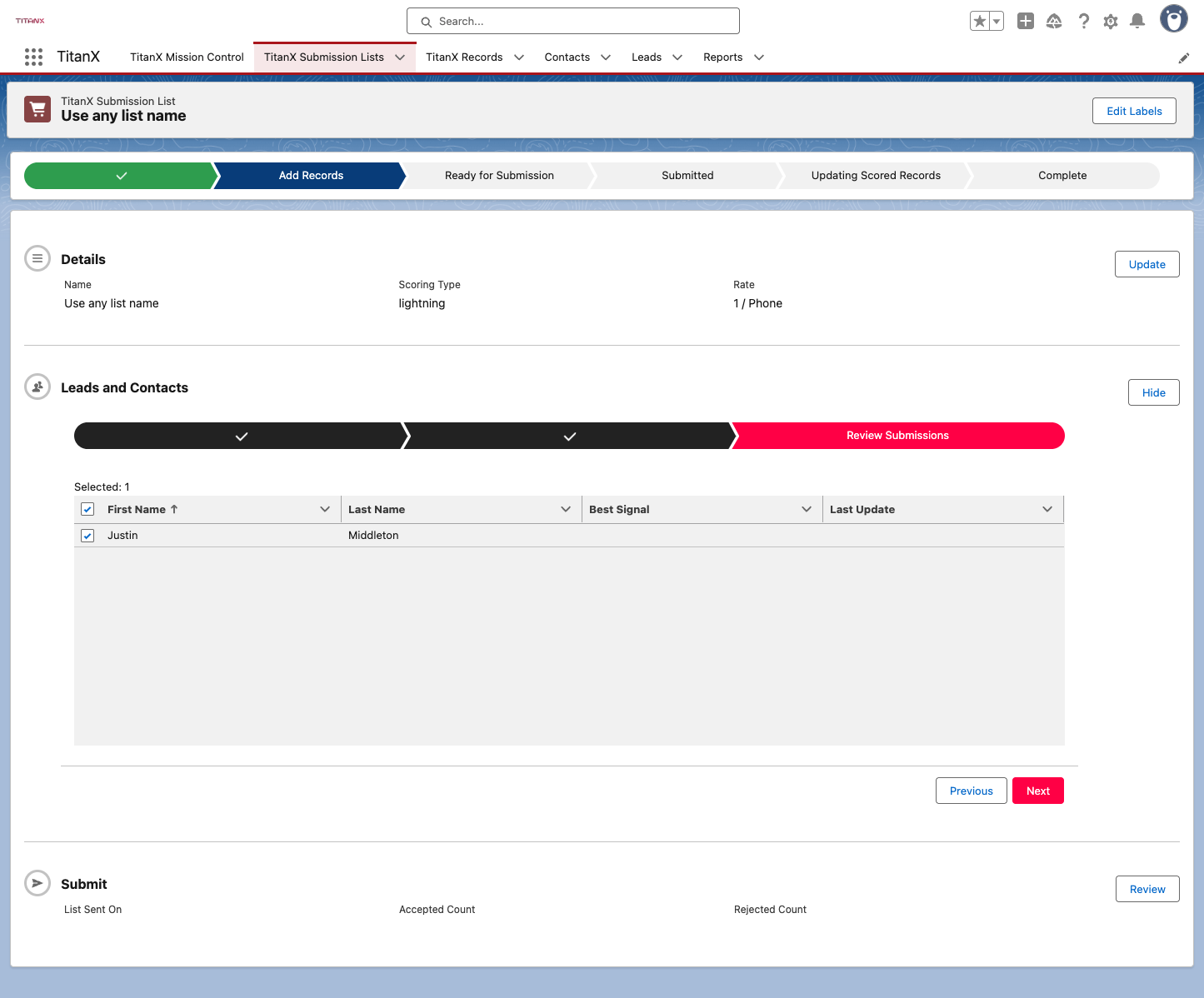
Task: Click the Review Submissions wizard step
Action: click(897, 436)
